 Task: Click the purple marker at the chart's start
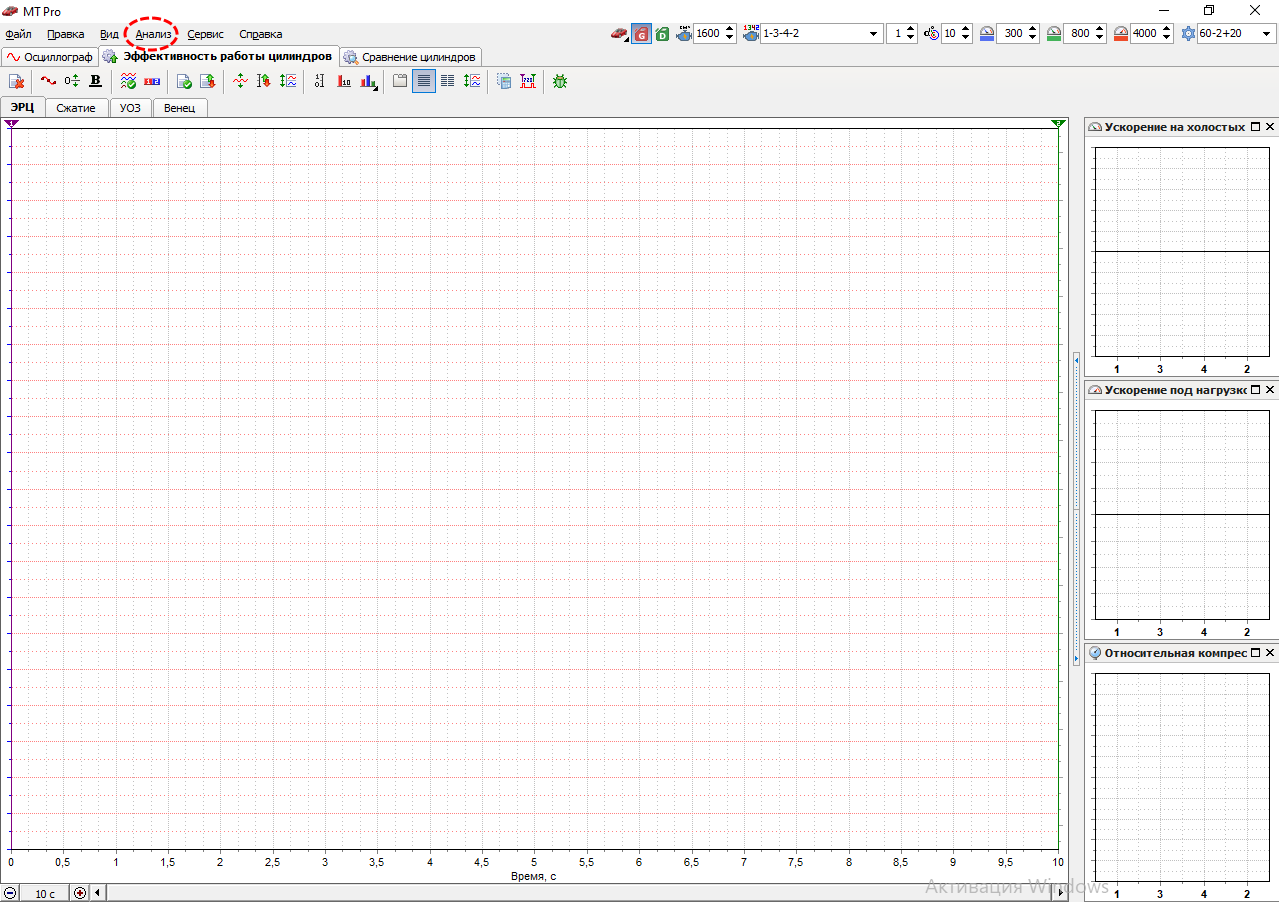11,123
